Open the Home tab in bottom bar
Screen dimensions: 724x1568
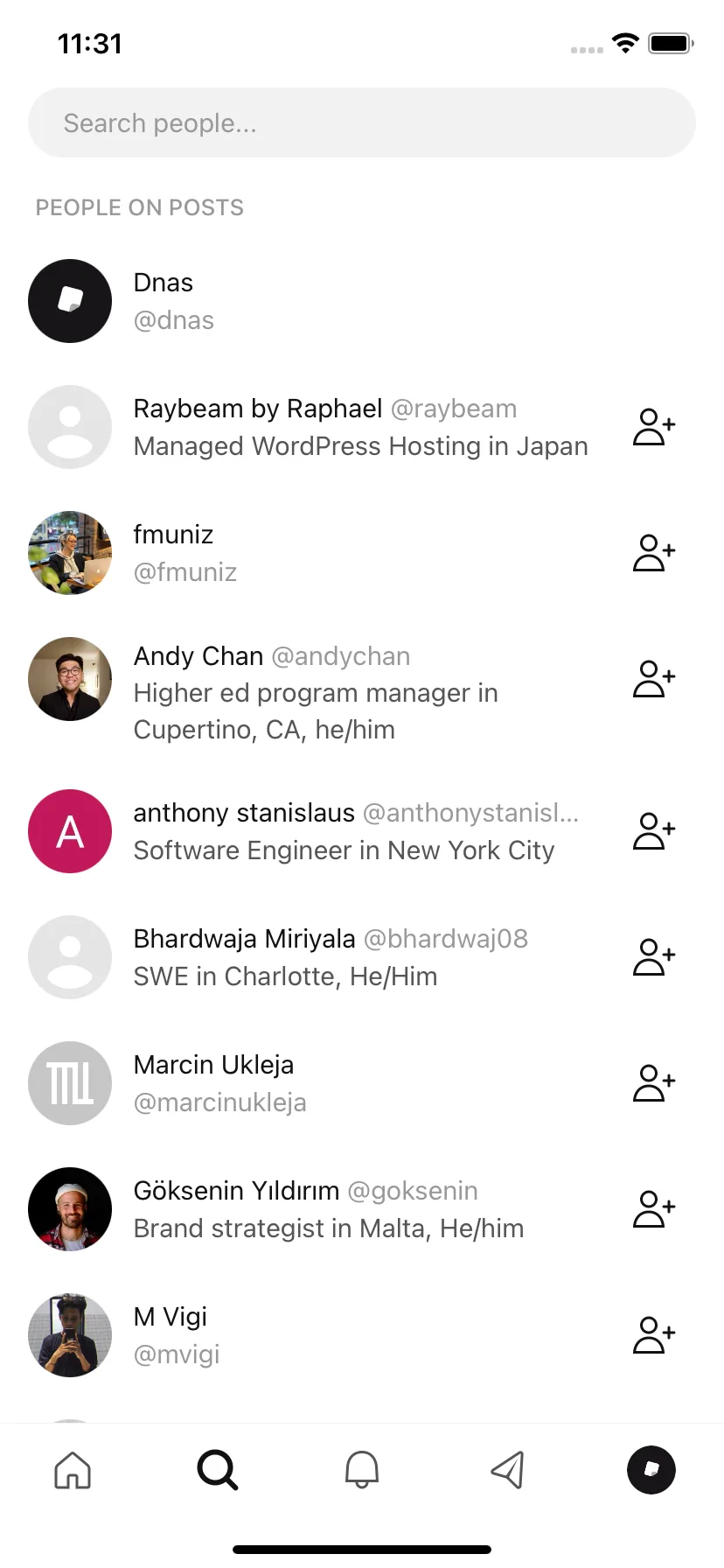[73, 1470]
